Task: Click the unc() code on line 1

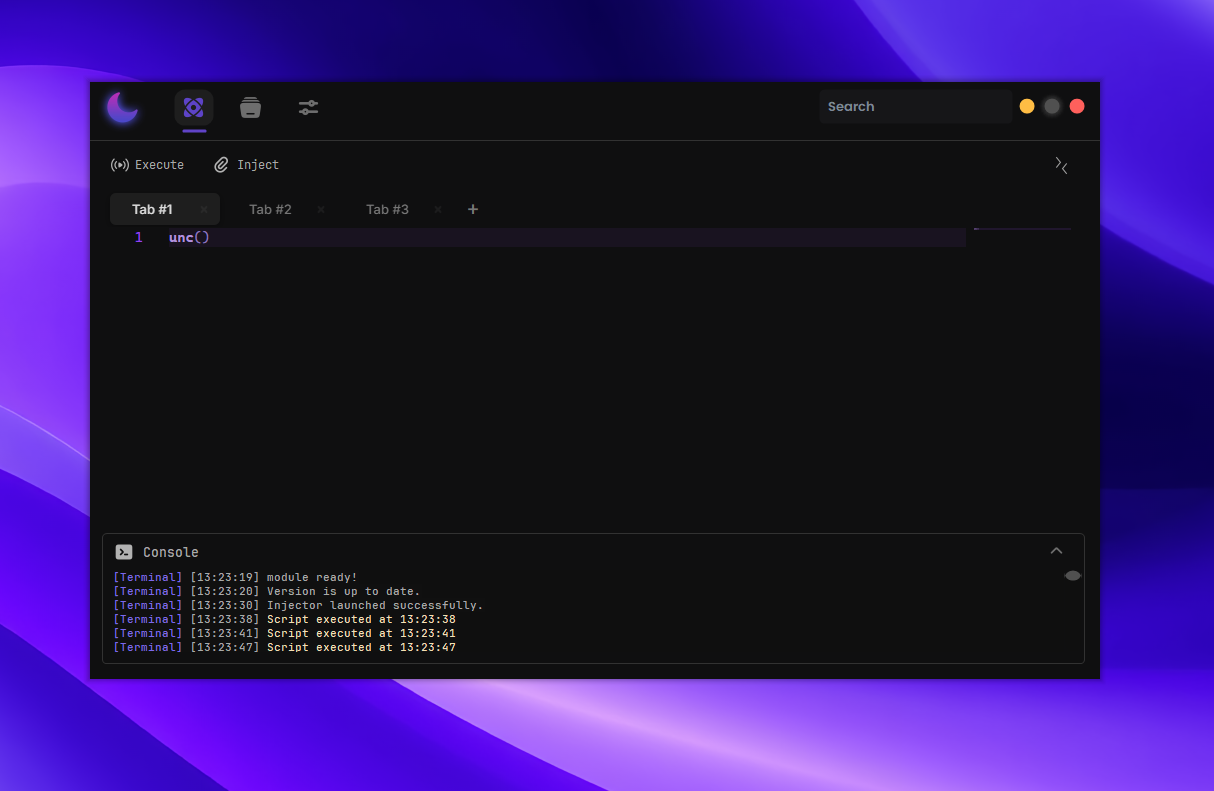Action: (189, 237)
